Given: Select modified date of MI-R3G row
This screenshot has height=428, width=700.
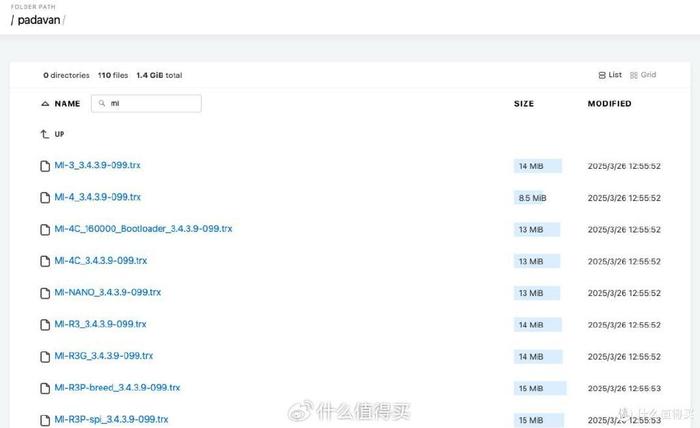Looking at the screenshot, I should click(x=624, y=357).
